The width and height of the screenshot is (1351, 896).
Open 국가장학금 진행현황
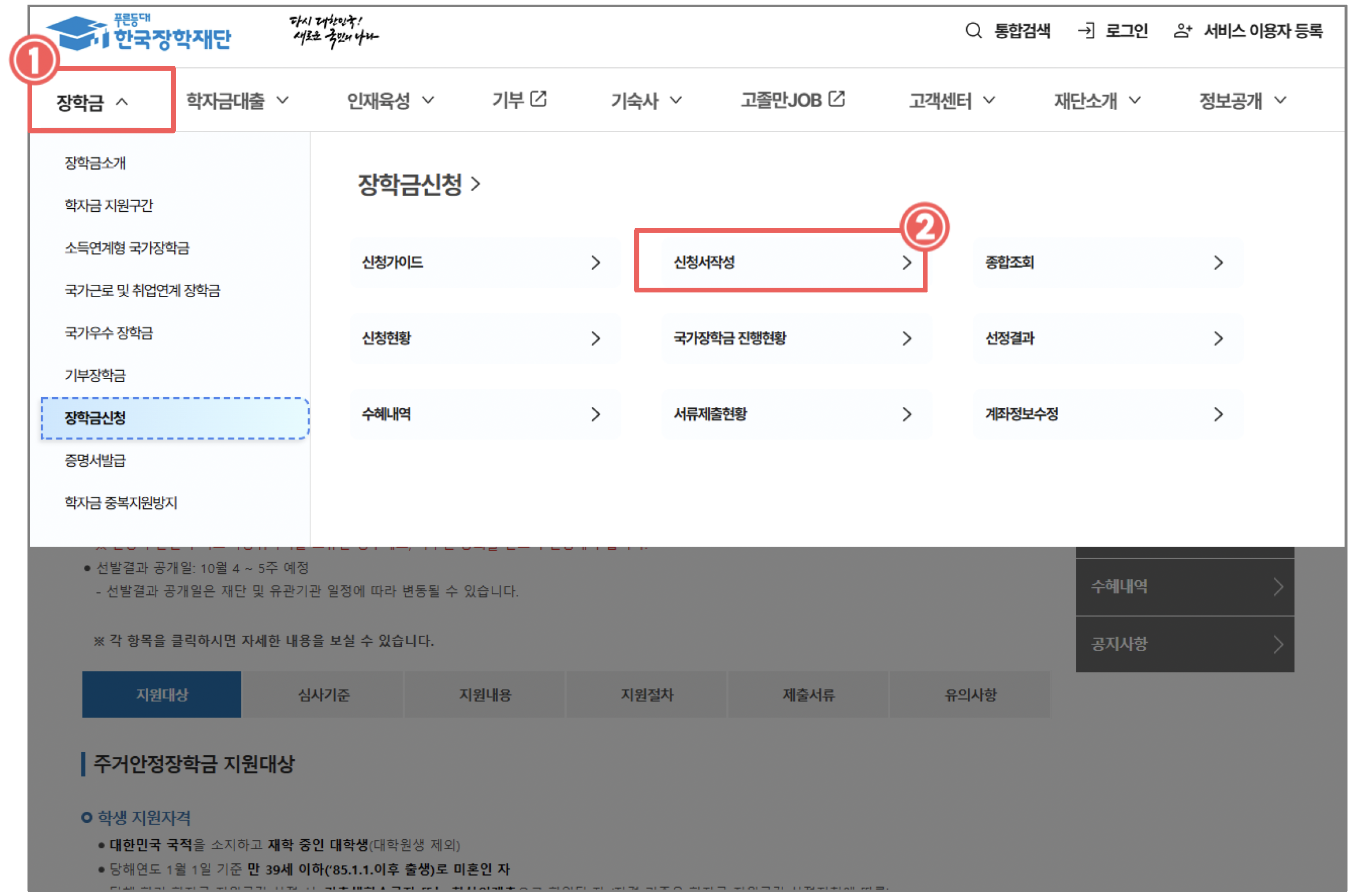[729, 338]
